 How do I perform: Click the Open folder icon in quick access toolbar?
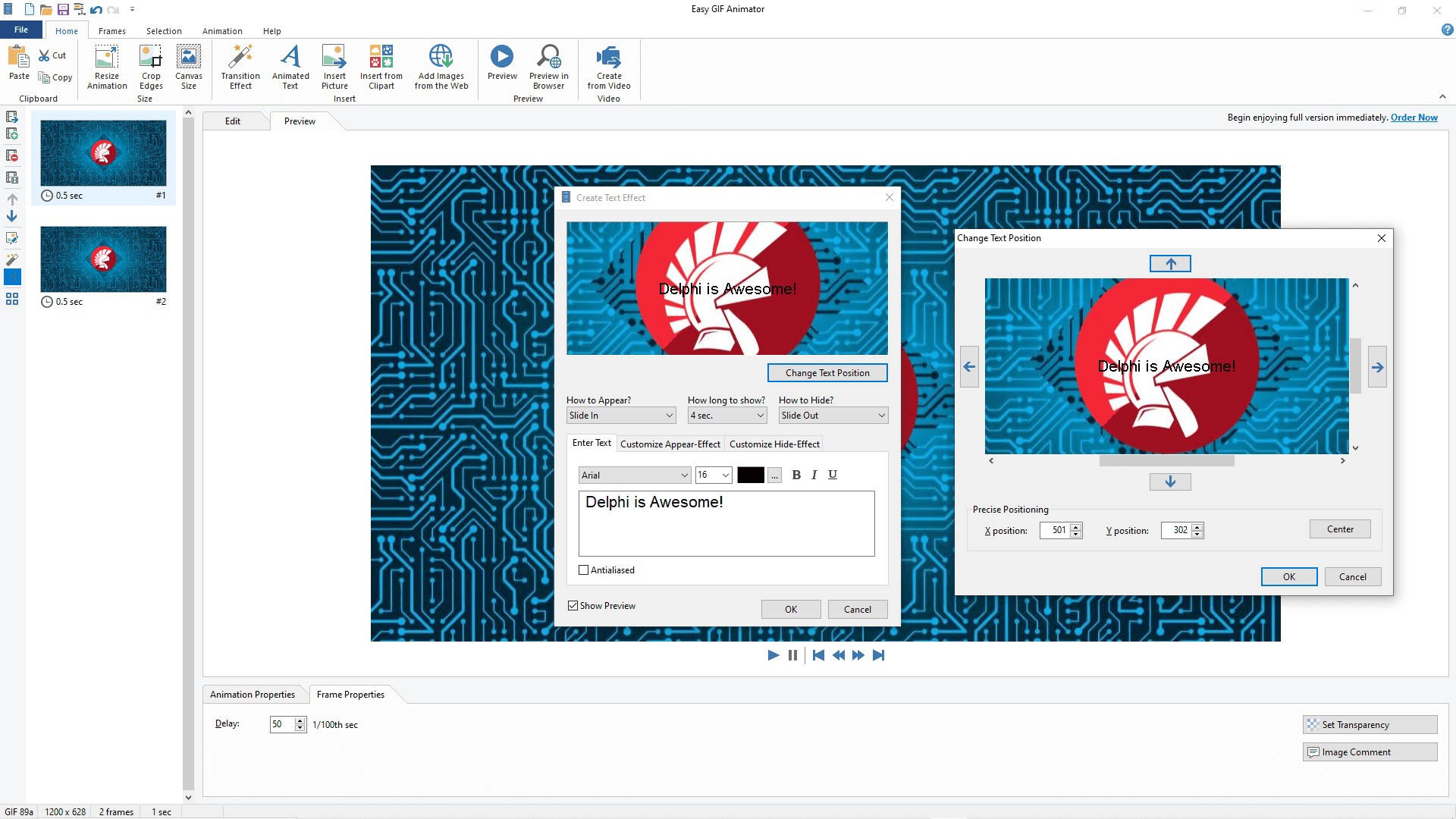tap(46, 10)
